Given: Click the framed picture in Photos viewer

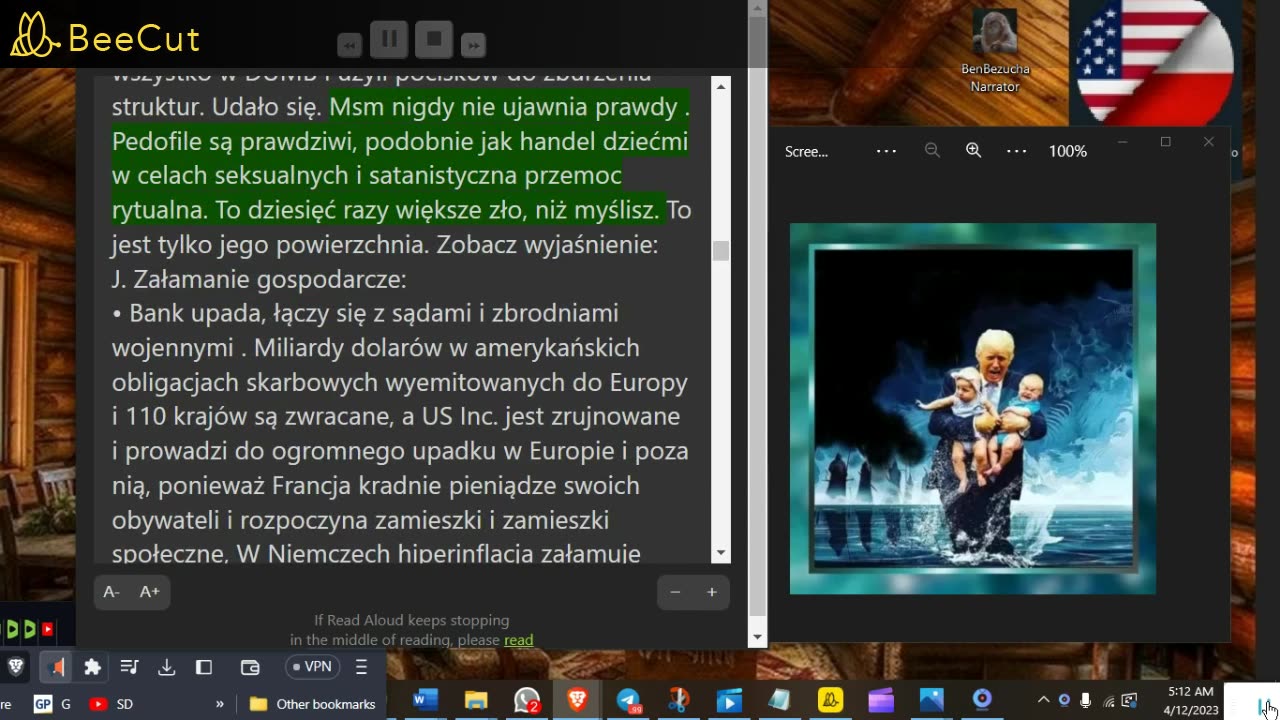Looking at the screenshot, I should (973, 408).
